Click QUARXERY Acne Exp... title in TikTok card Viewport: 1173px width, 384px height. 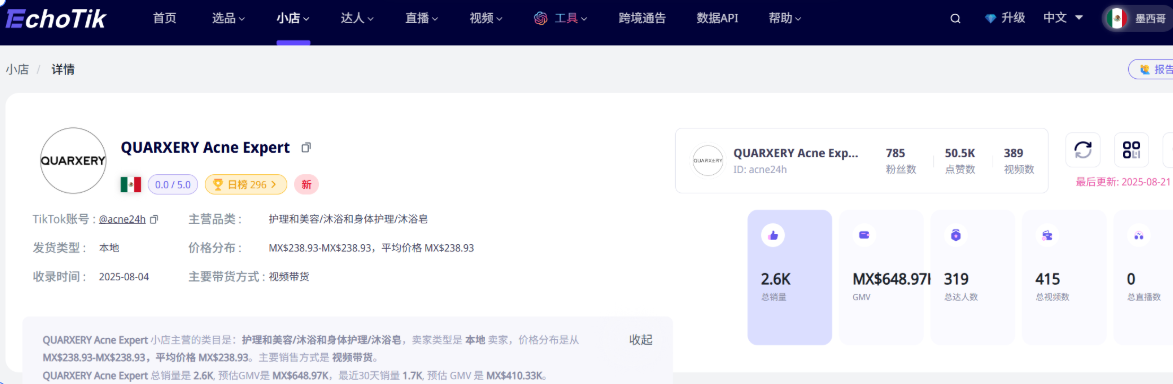click(796, 152)
